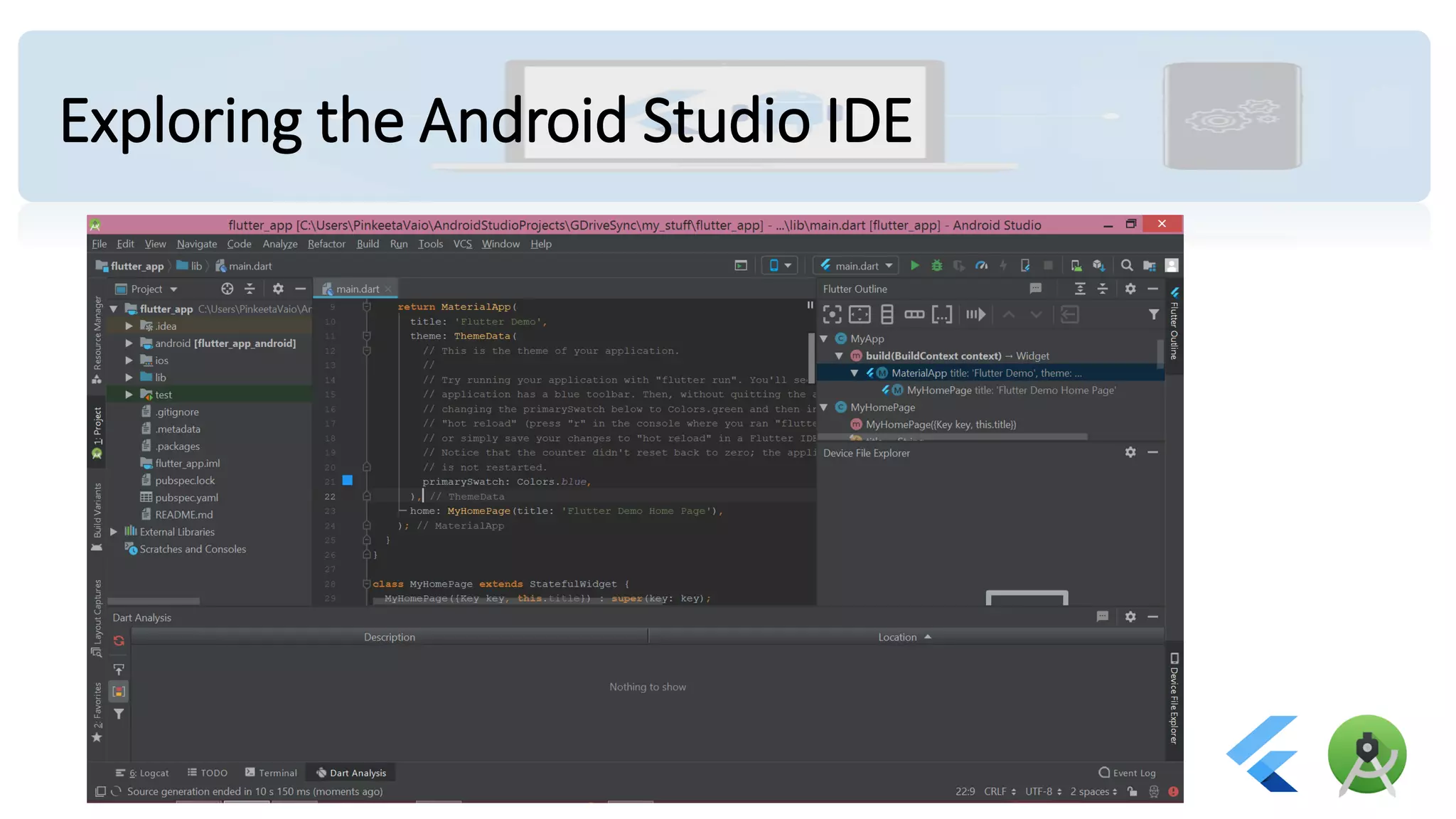Screen dimensions: 1456x819
Task: Run the app with the green play button
Action: [915, 265]
